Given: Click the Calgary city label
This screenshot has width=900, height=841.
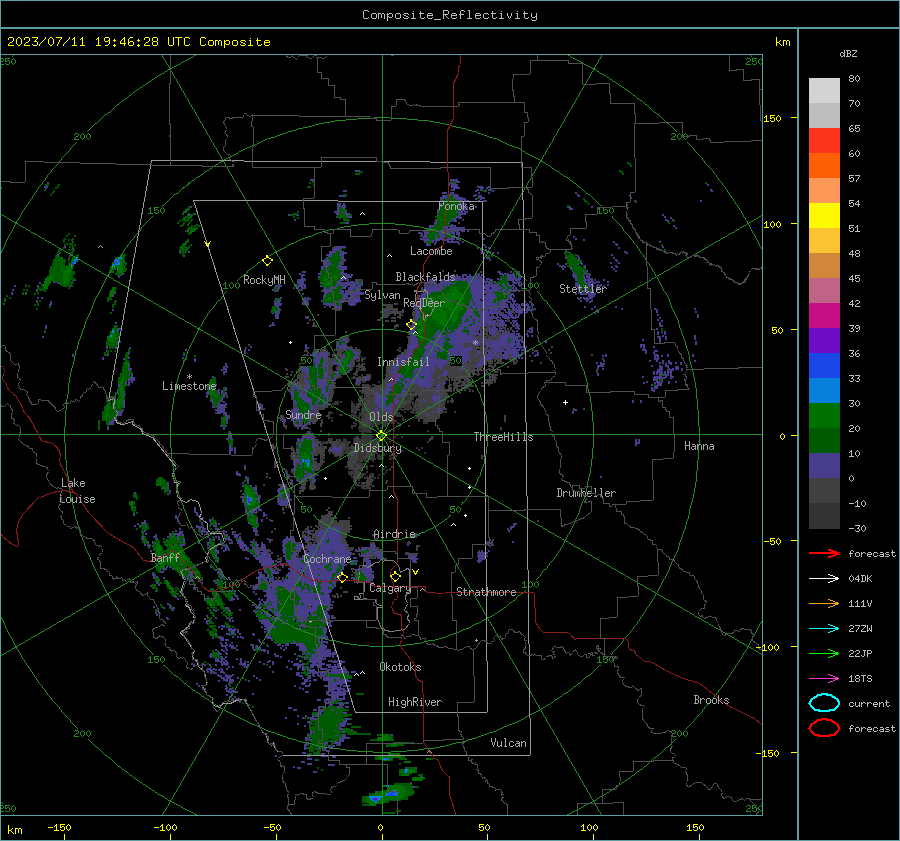Looking at the screenshot, I should tap(390, 588).
